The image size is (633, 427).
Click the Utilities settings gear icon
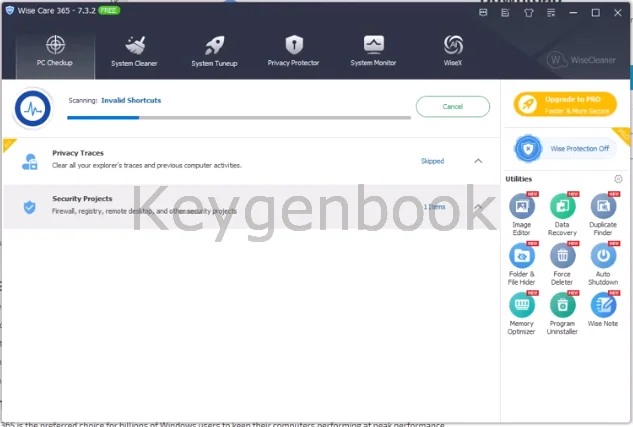pyautogui.click(x=618, y=179)
